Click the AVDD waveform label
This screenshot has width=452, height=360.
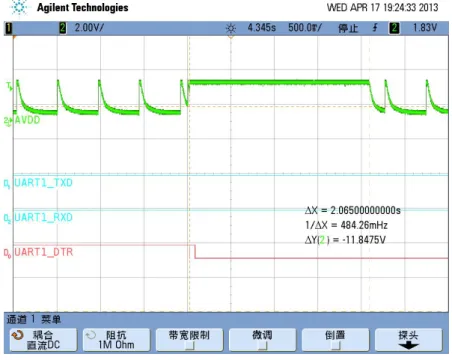point(27,120)
